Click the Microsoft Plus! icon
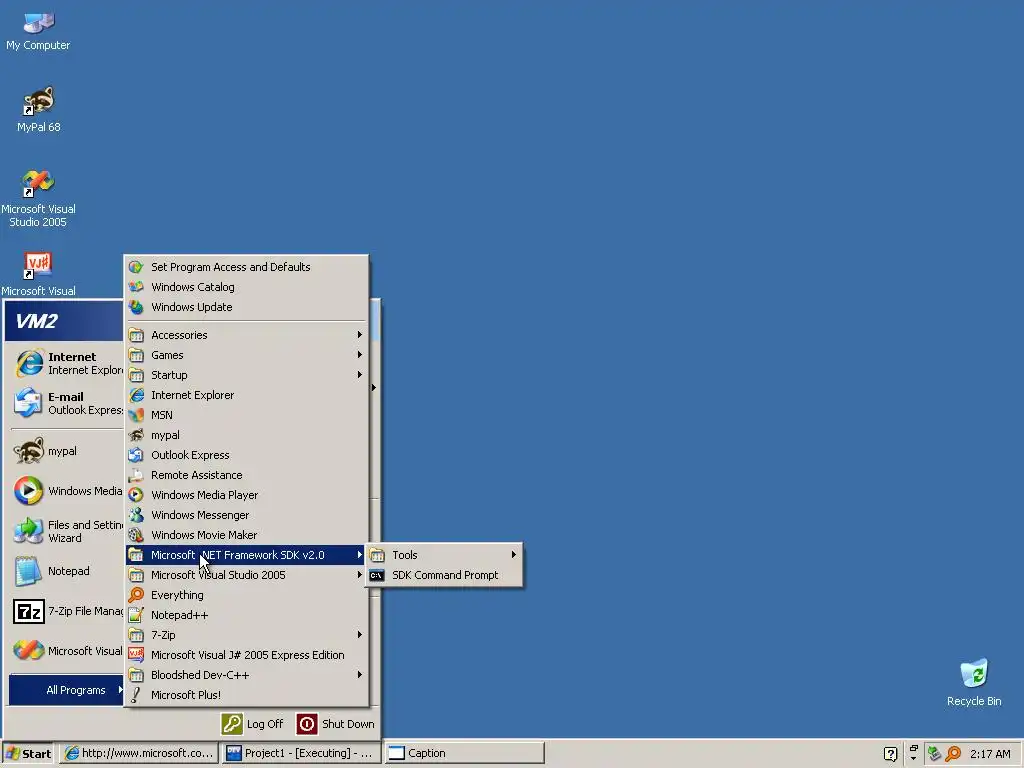Screen dimensions: 1024x768 click(136, 695)
